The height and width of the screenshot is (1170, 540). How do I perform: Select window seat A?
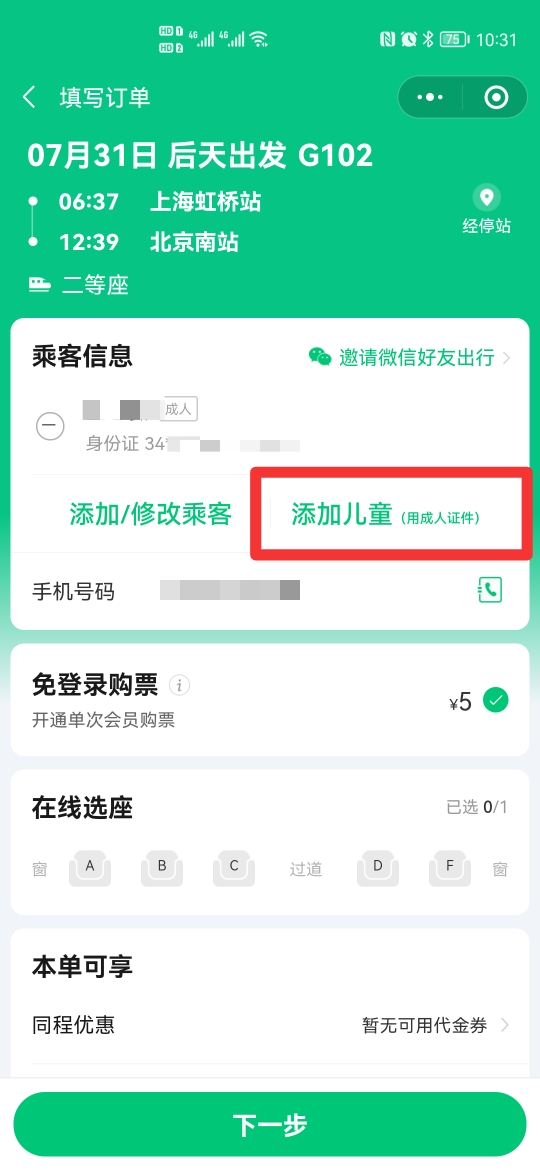tap(90, 869)
